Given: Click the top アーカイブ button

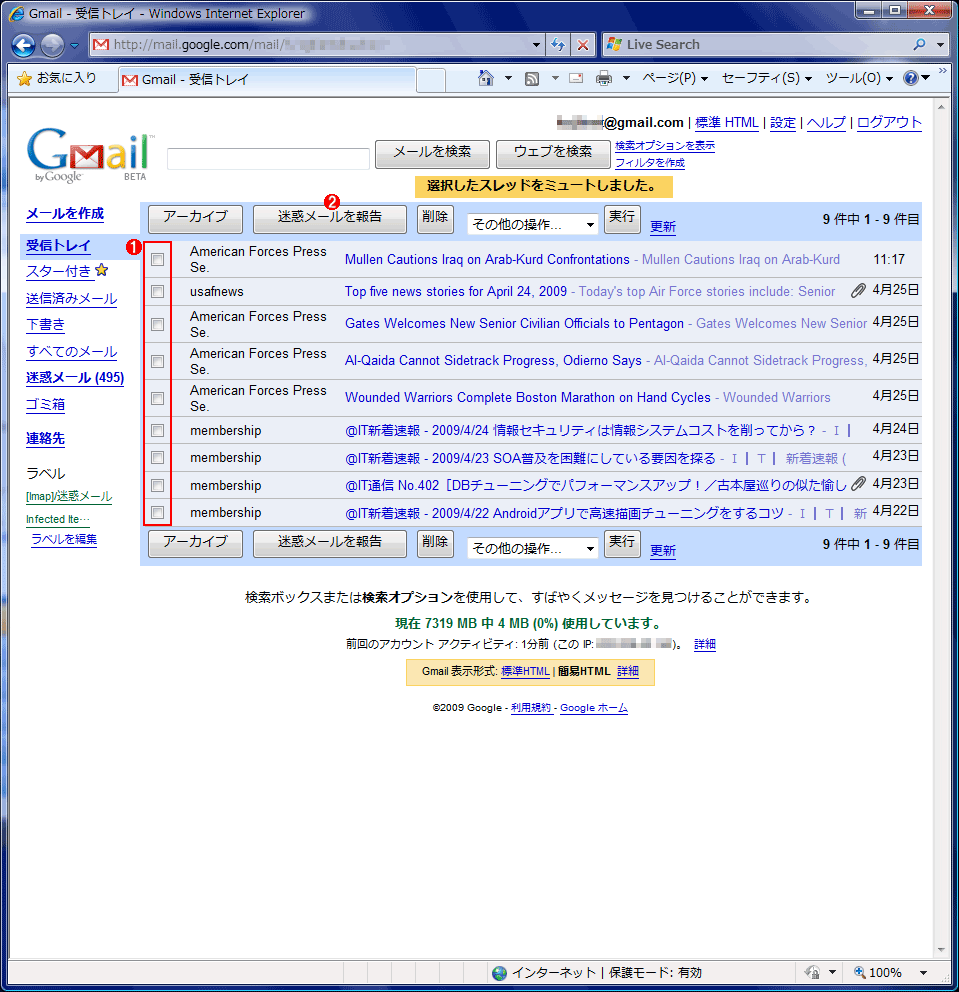Looking at the screenshot, I should point(195,219).
